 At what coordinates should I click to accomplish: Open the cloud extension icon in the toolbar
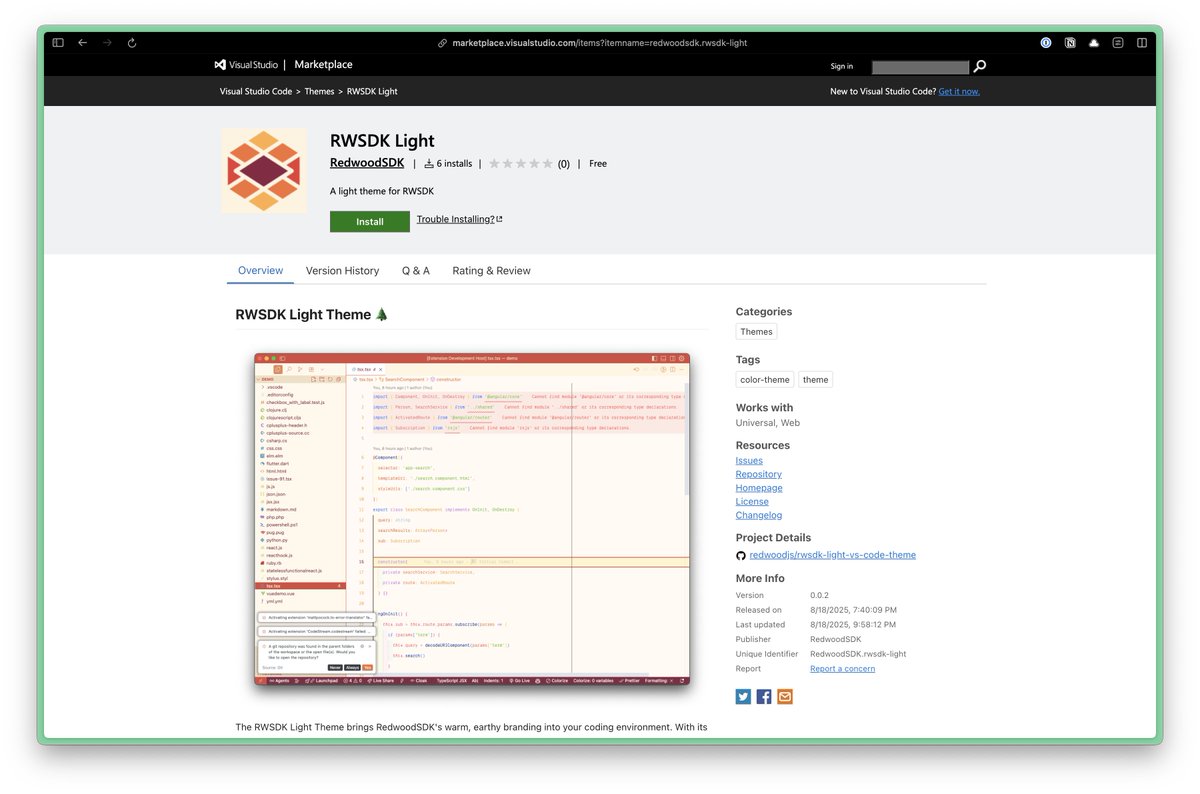pos(1094,43)
